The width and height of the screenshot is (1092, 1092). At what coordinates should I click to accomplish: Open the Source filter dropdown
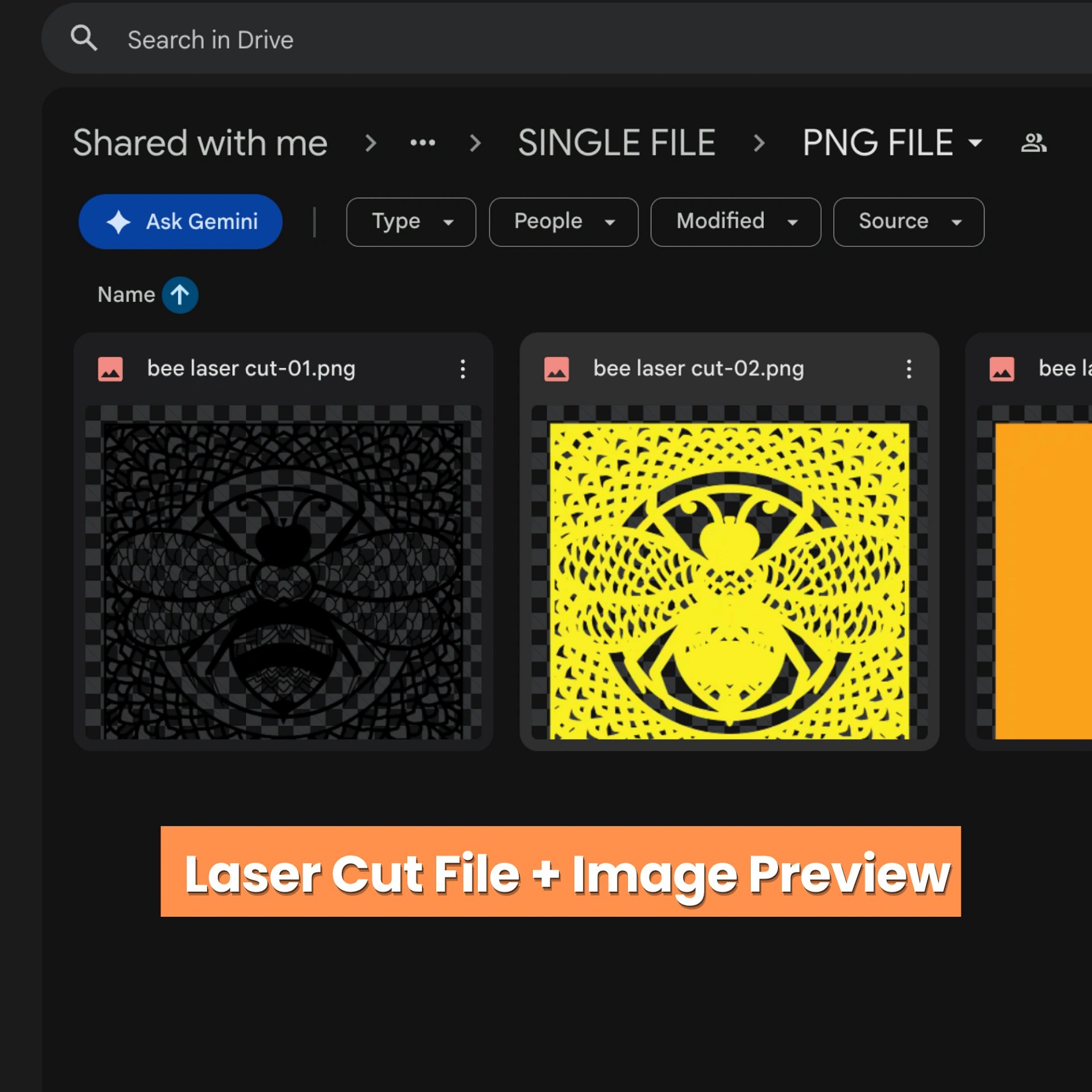click(x=908, y=222)
